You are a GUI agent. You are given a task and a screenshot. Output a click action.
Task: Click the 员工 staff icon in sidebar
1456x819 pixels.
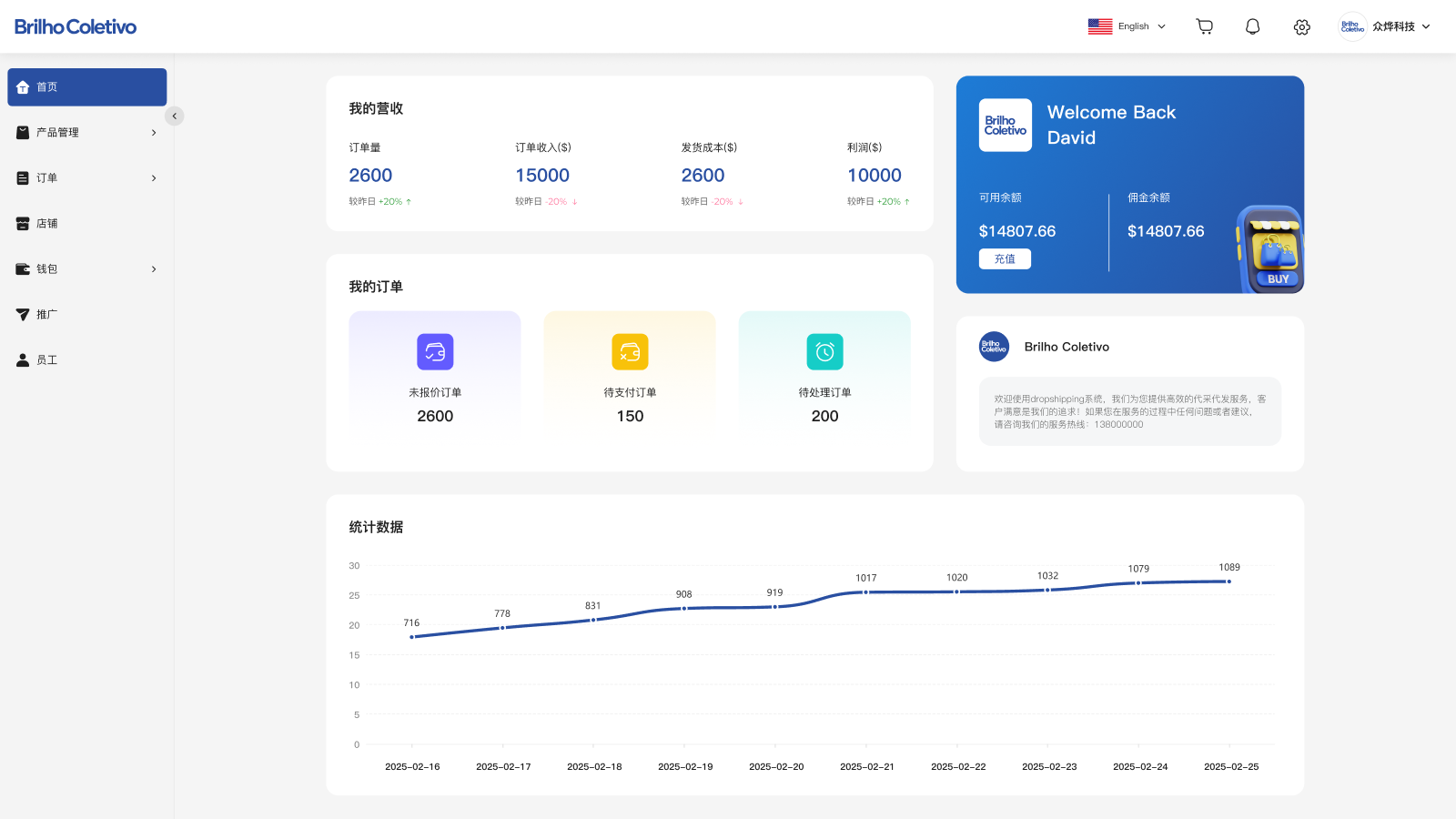pos(22,359)
